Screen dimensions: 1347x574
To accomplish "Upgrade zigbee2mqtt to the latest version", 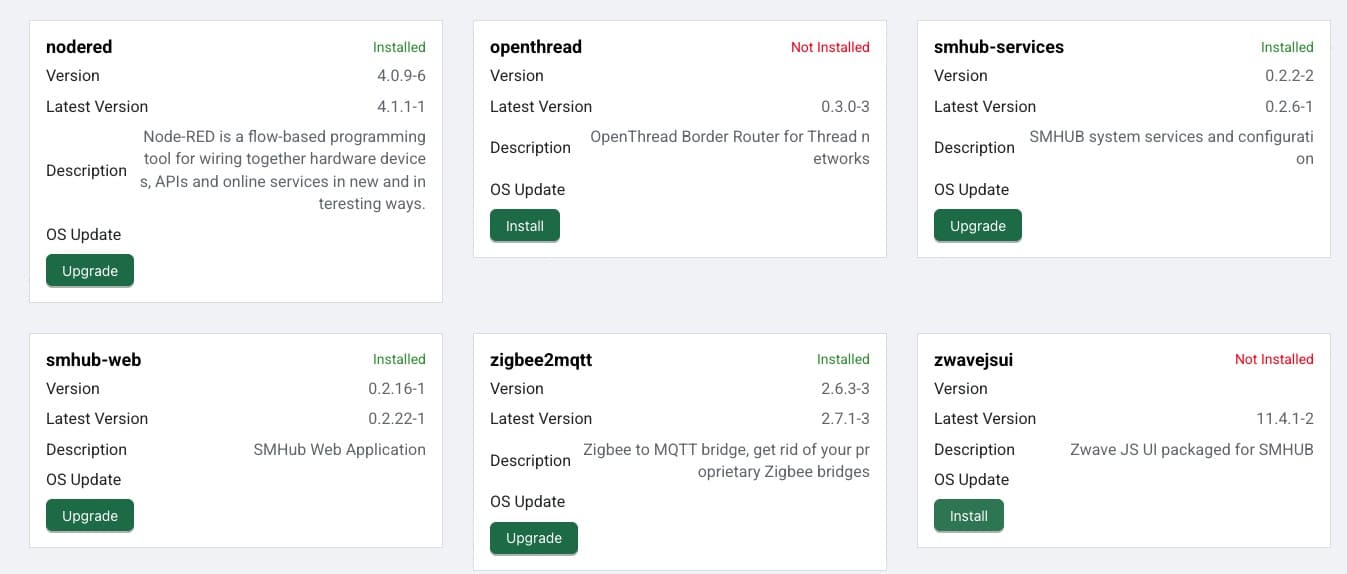I will [533, 538].
